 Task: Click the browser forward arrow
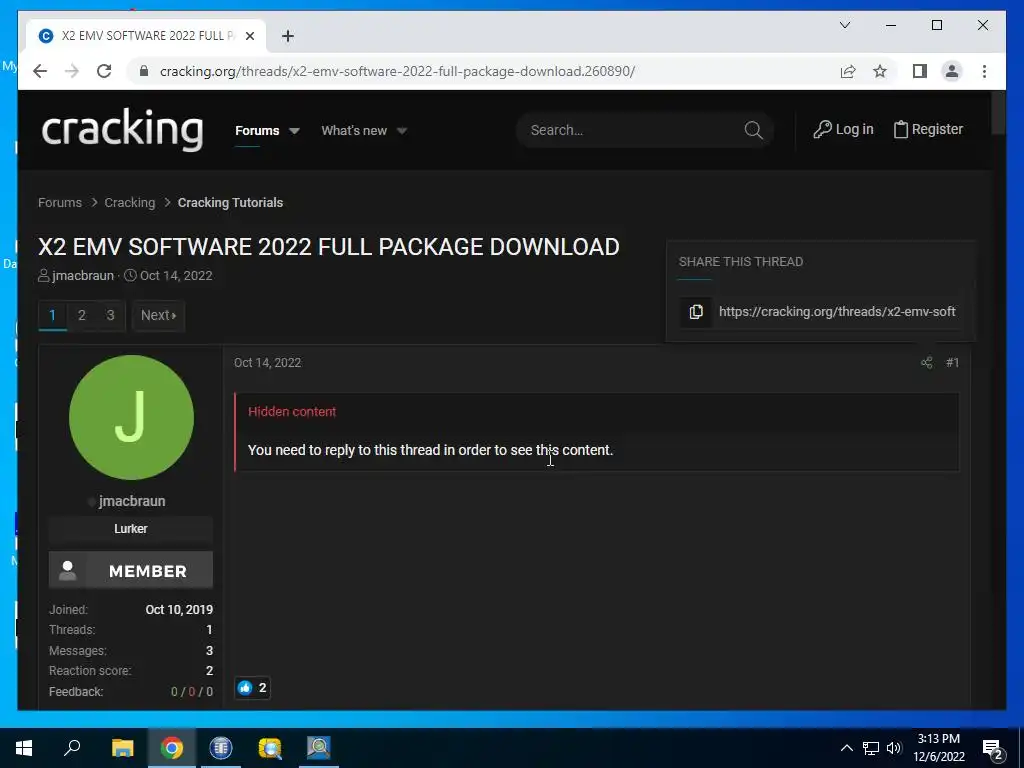click(72, 71)
